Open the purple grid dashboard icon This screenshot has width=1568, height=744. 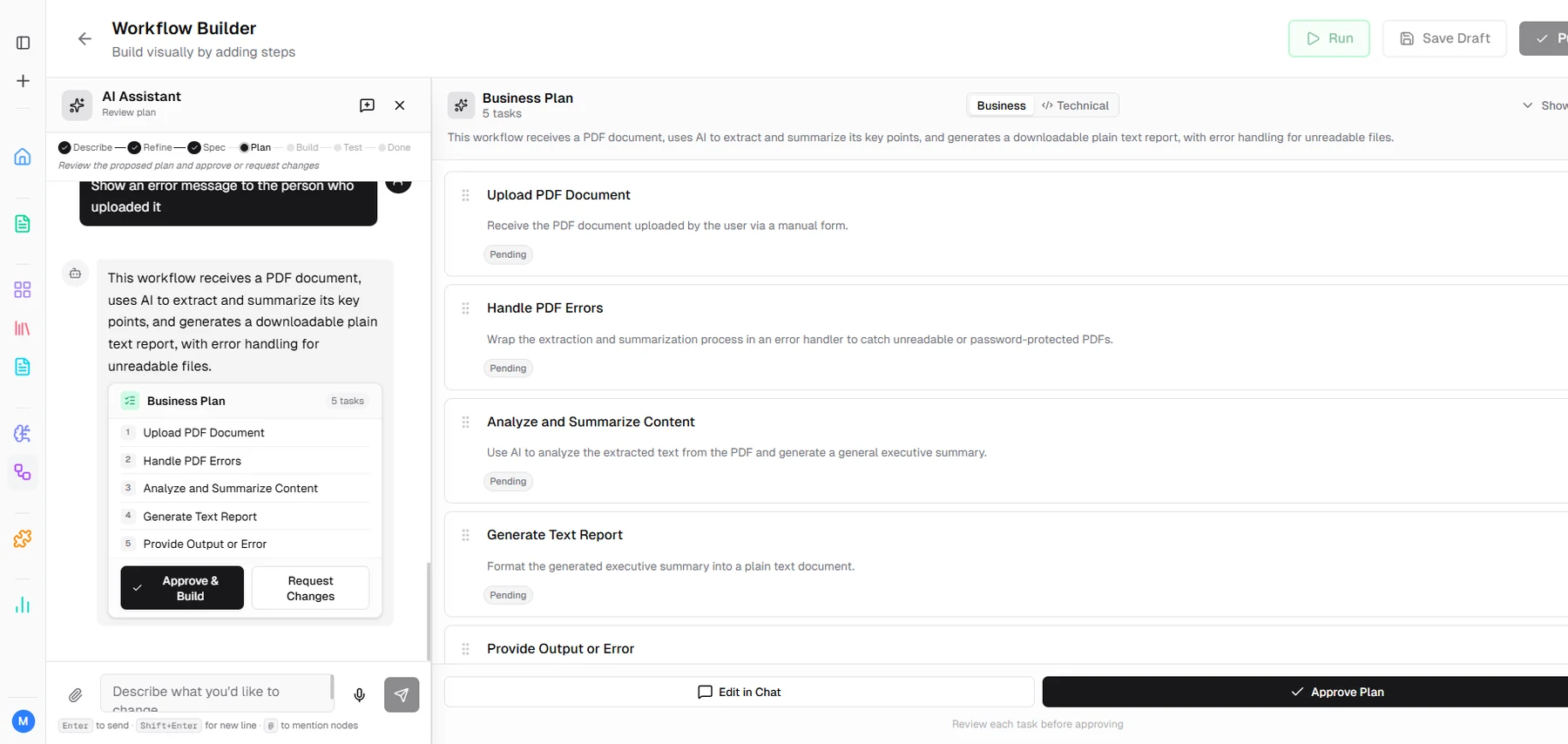[x=23, y=290]
